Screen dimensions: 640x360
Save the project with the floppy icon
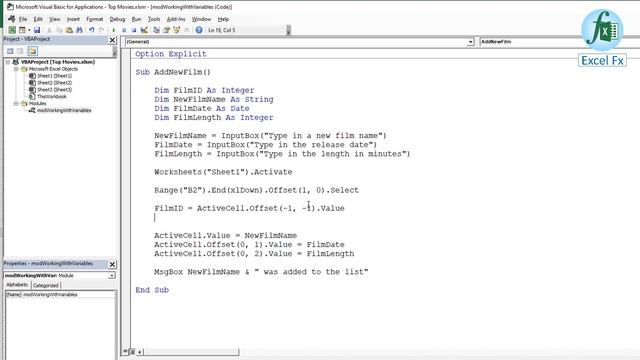point(37,30)
